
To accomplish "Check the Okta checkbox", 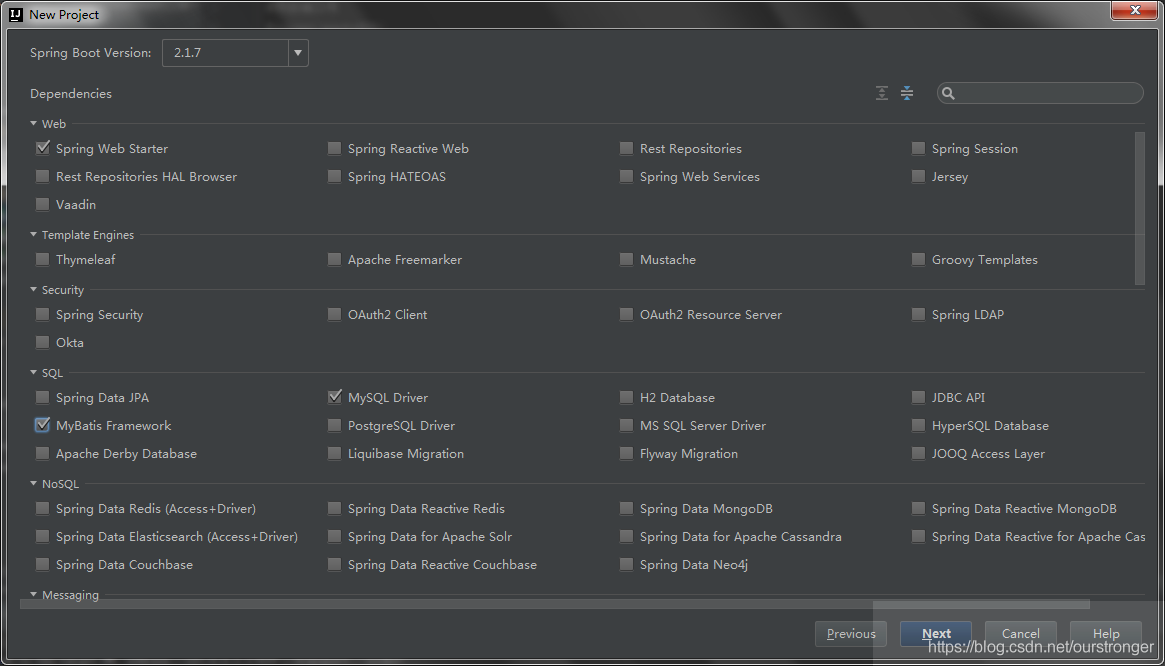I will pos(42,343).
